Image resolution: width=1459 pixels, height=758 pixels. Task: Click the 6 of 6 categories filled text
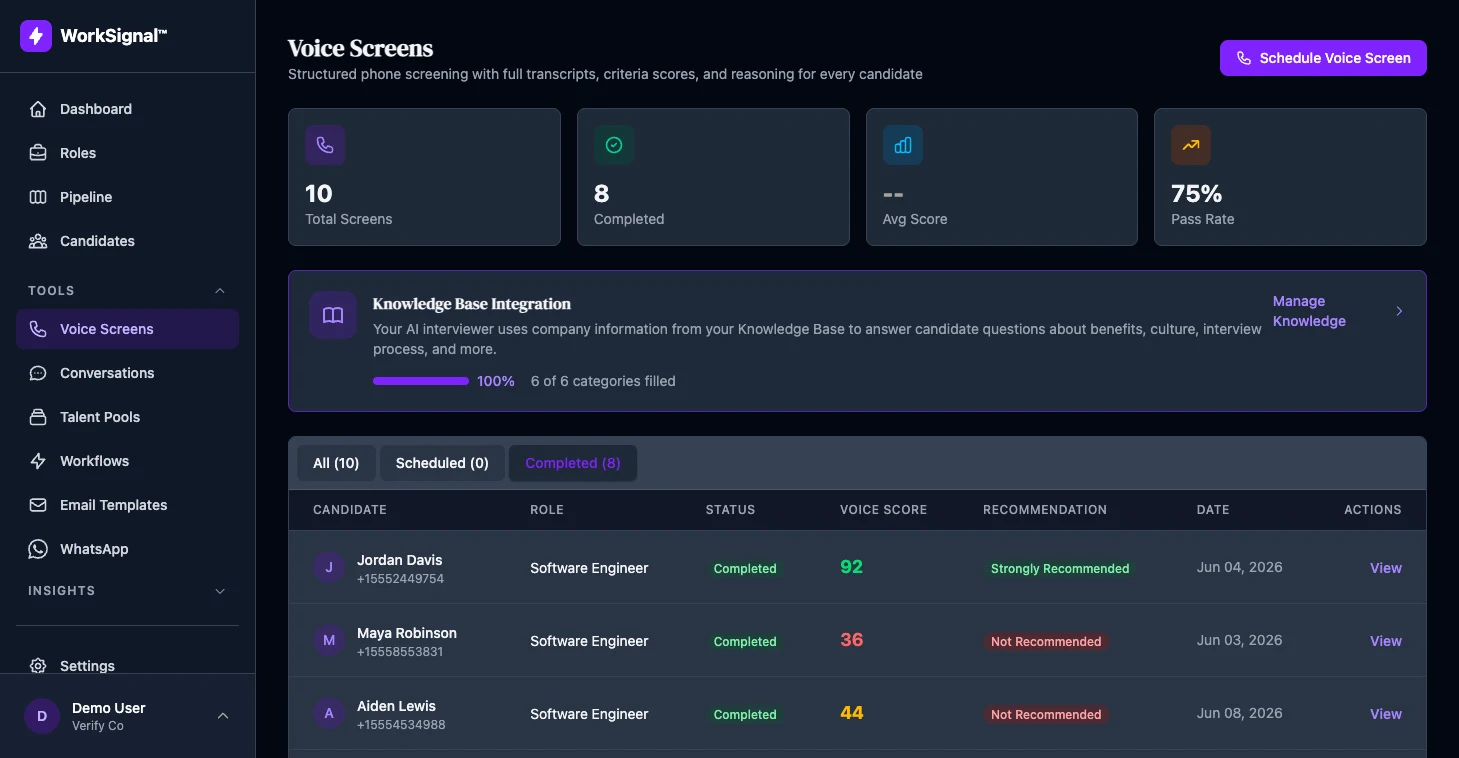point(603,381)
